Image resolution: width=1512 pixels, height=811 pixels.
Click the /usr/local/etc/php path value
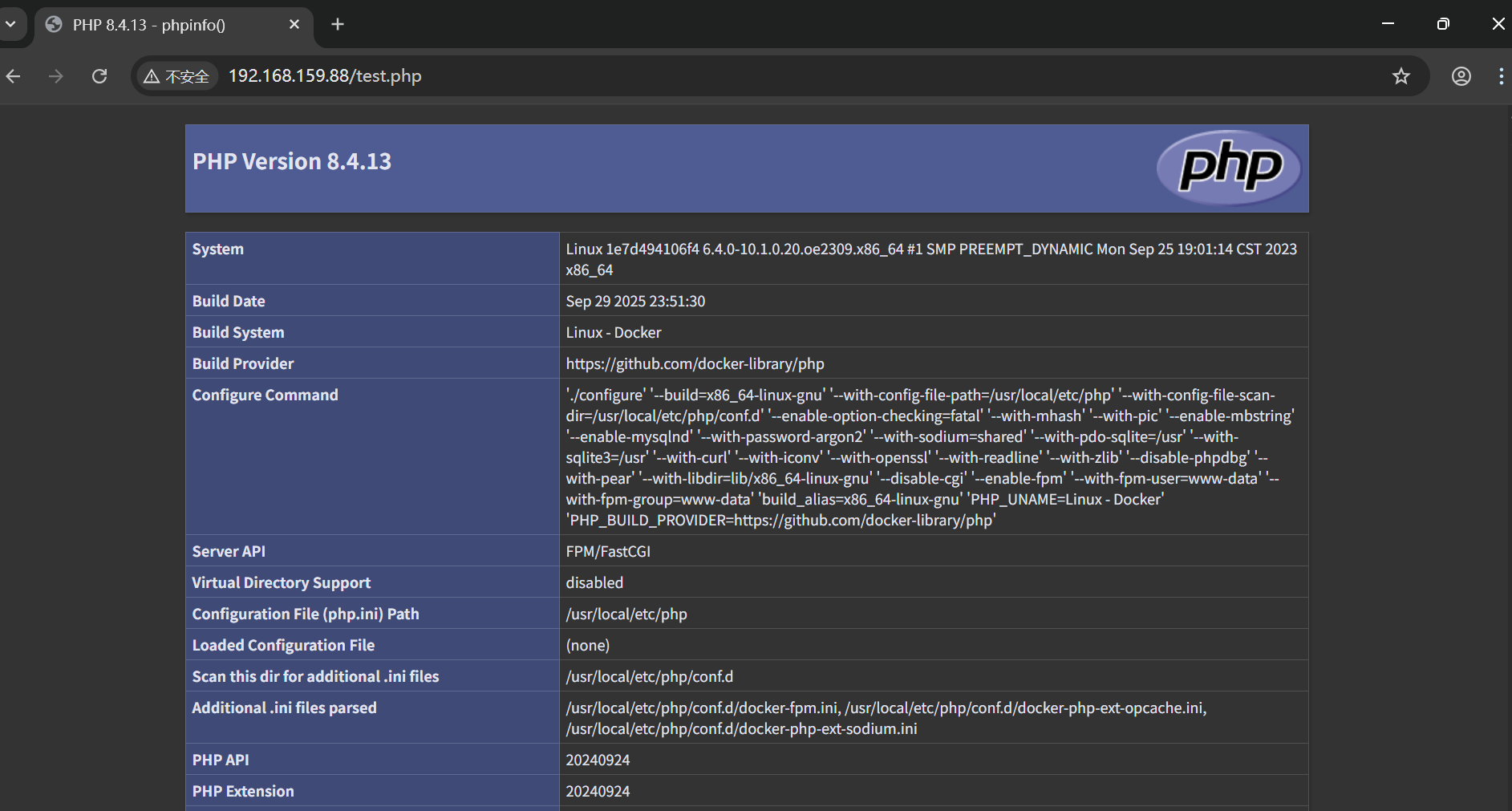point(626,614)
